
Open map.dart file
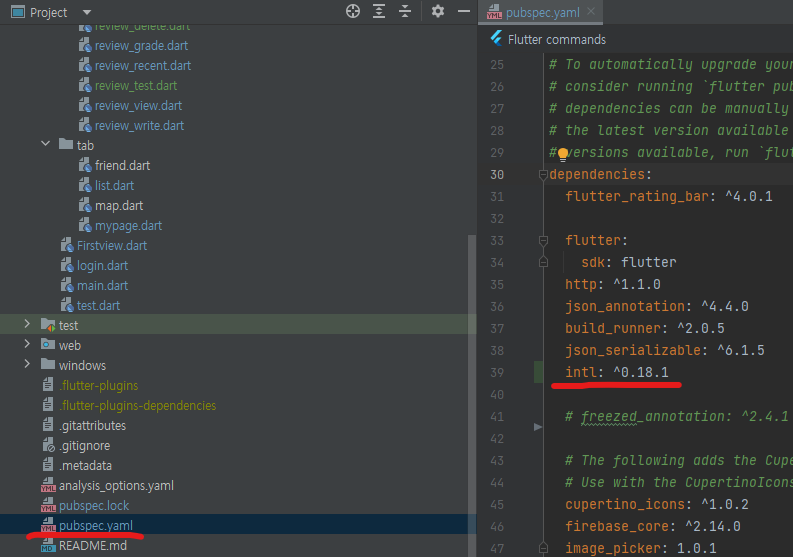click(119, 206)
